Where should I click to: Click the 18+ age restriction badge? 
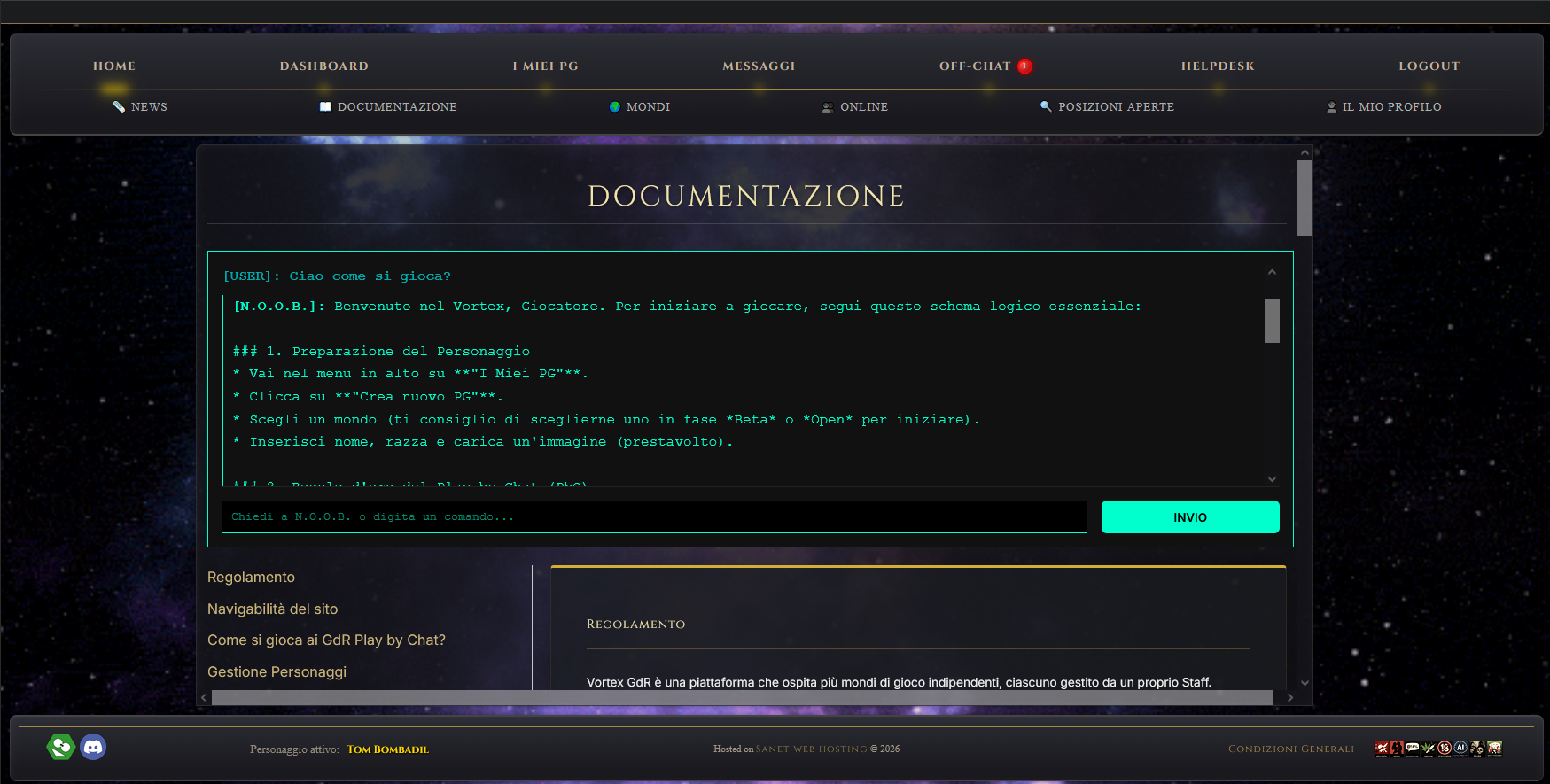coord(1445,749)
